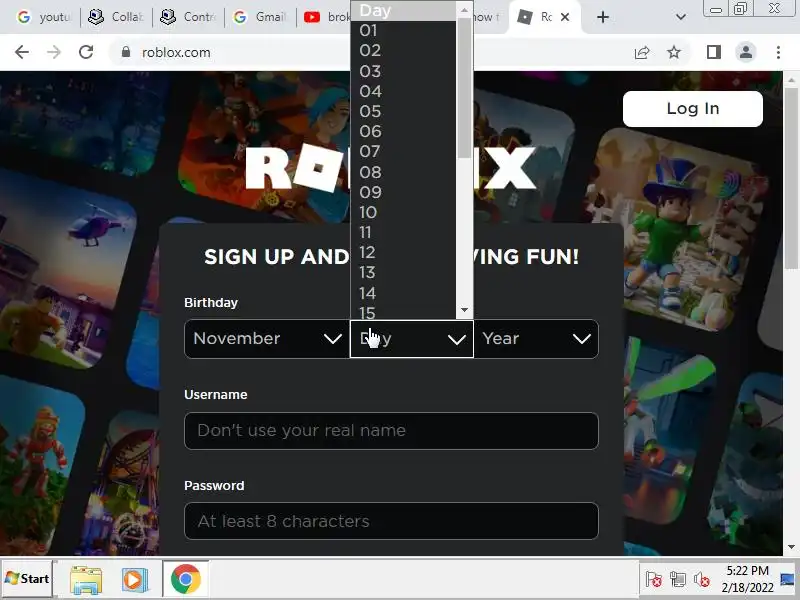Screen dimensions: 800x600
Task: Switch to the Gmail tab
Action: tap(260, 17)
